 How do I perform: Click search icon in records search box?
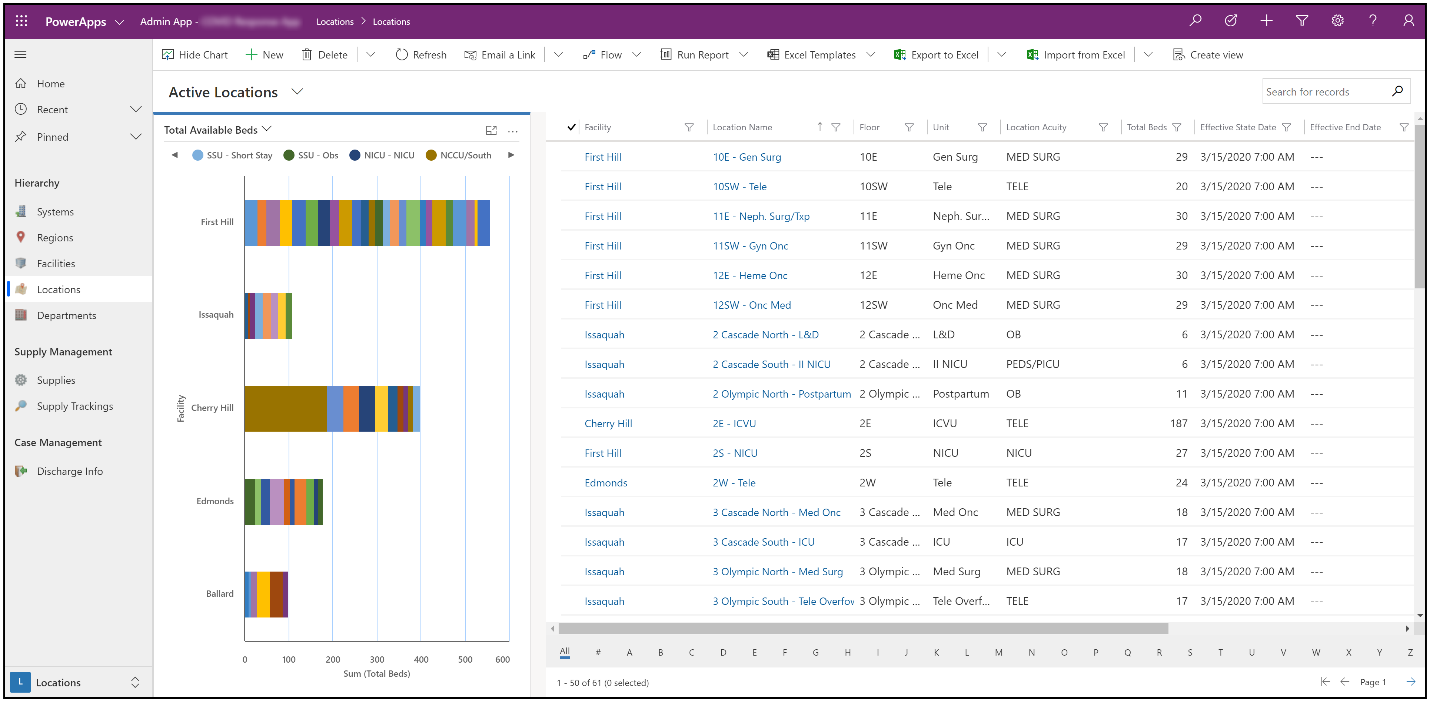point(1397,91)
